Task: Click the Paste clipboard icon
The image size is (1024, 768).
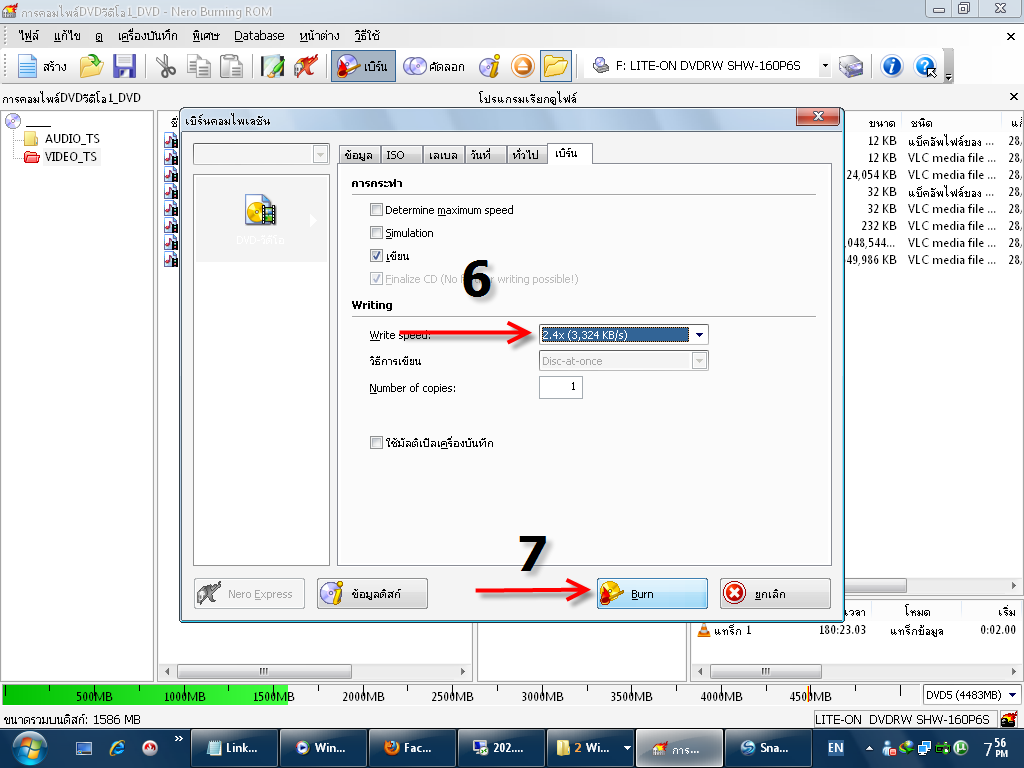Action: 231,66
